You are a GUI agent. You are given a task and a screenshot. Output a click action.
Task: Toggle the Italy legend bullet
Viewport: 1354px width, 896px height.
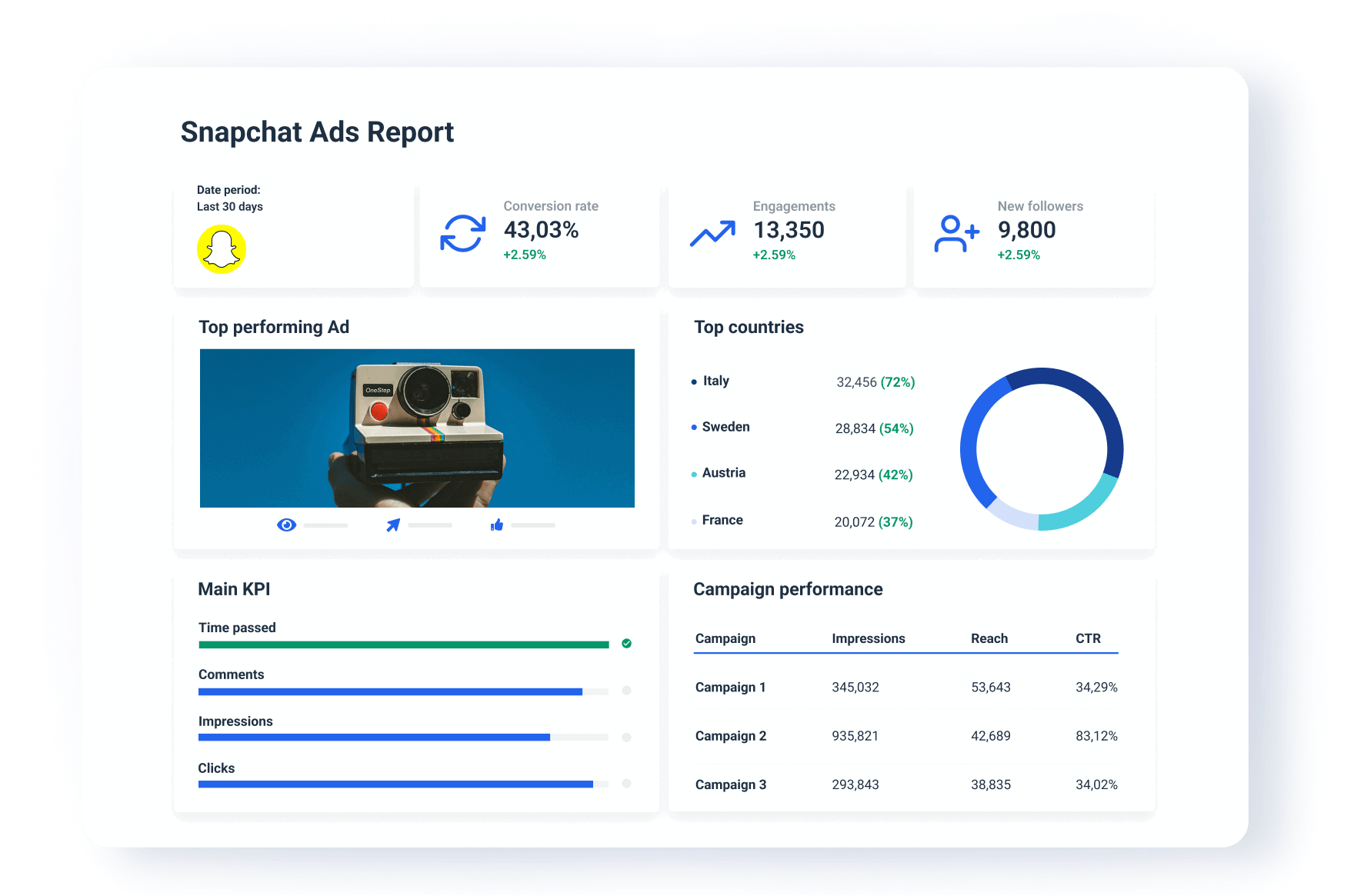[693, 381]
